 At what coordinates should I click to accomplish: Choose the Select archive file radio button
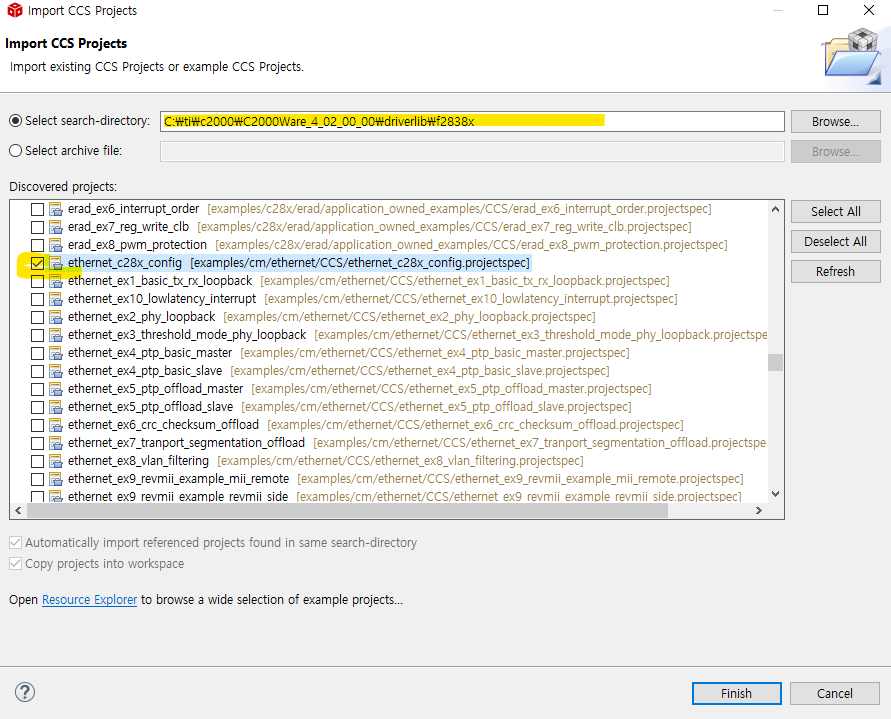click(x=15, y=151)
